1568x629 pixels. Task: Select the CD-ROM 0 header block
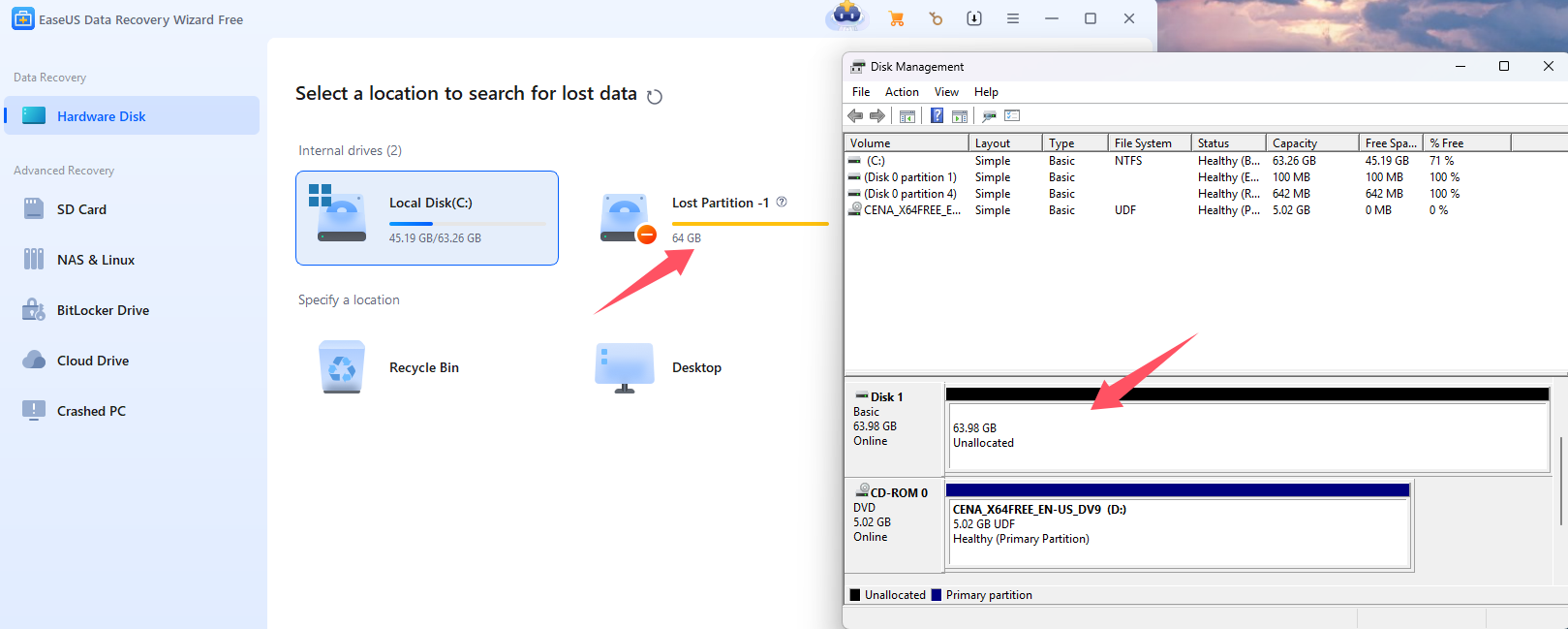[x=895, y=524]
